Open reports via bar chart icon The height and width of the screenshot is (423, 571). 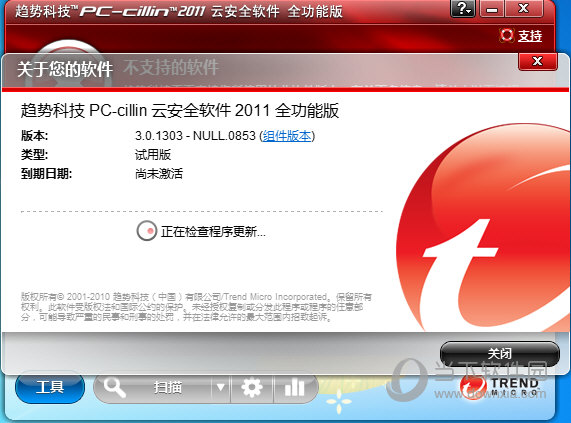(294, 387)
